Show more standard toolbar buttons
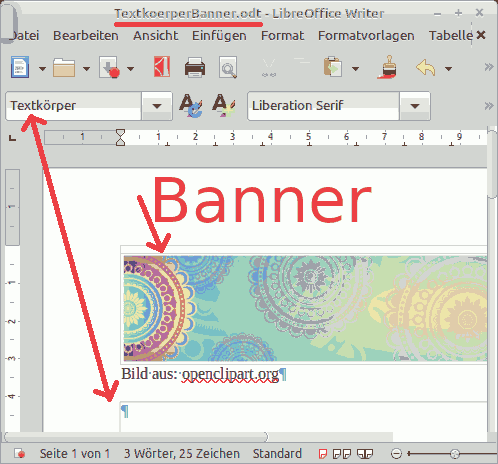The height and width of the screenshot is (464, 498). [489, 67]
